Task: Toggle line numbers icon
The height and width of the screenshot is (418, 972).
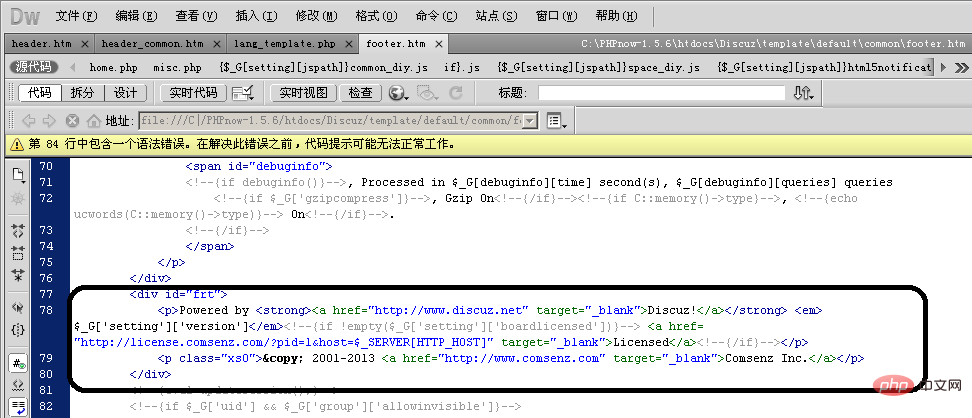Action: 18,363
